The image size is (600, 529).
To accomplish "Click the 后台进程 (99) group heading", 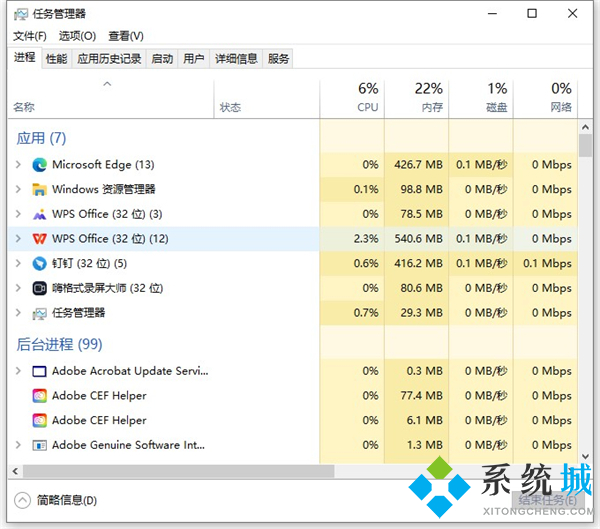I will 59,345.
